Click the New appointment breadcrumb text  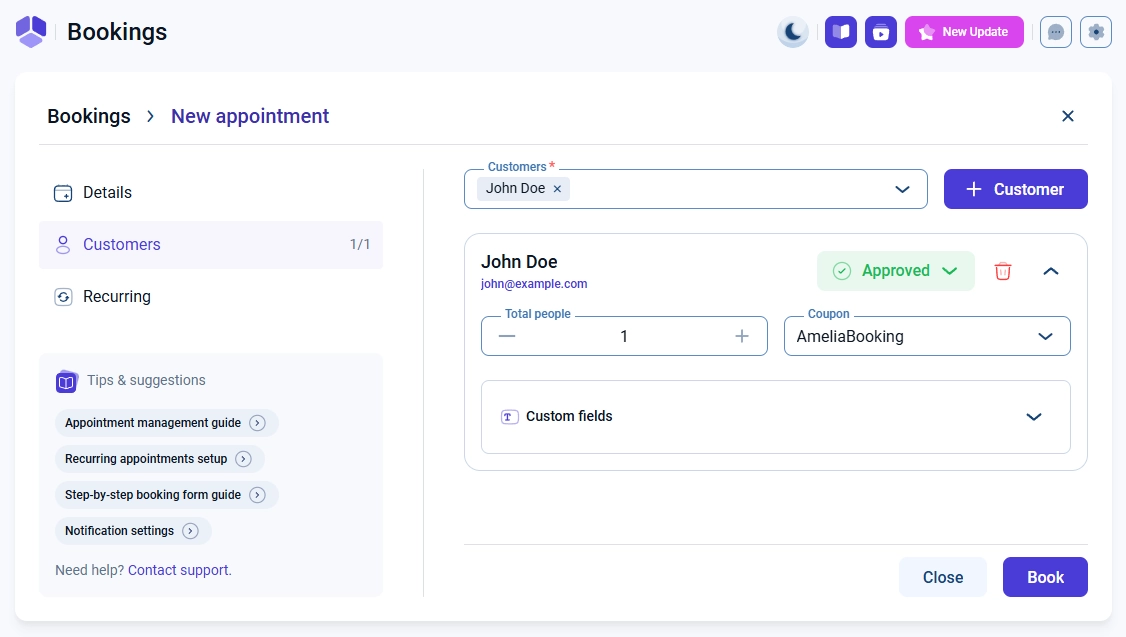click(x=250, y=116)
